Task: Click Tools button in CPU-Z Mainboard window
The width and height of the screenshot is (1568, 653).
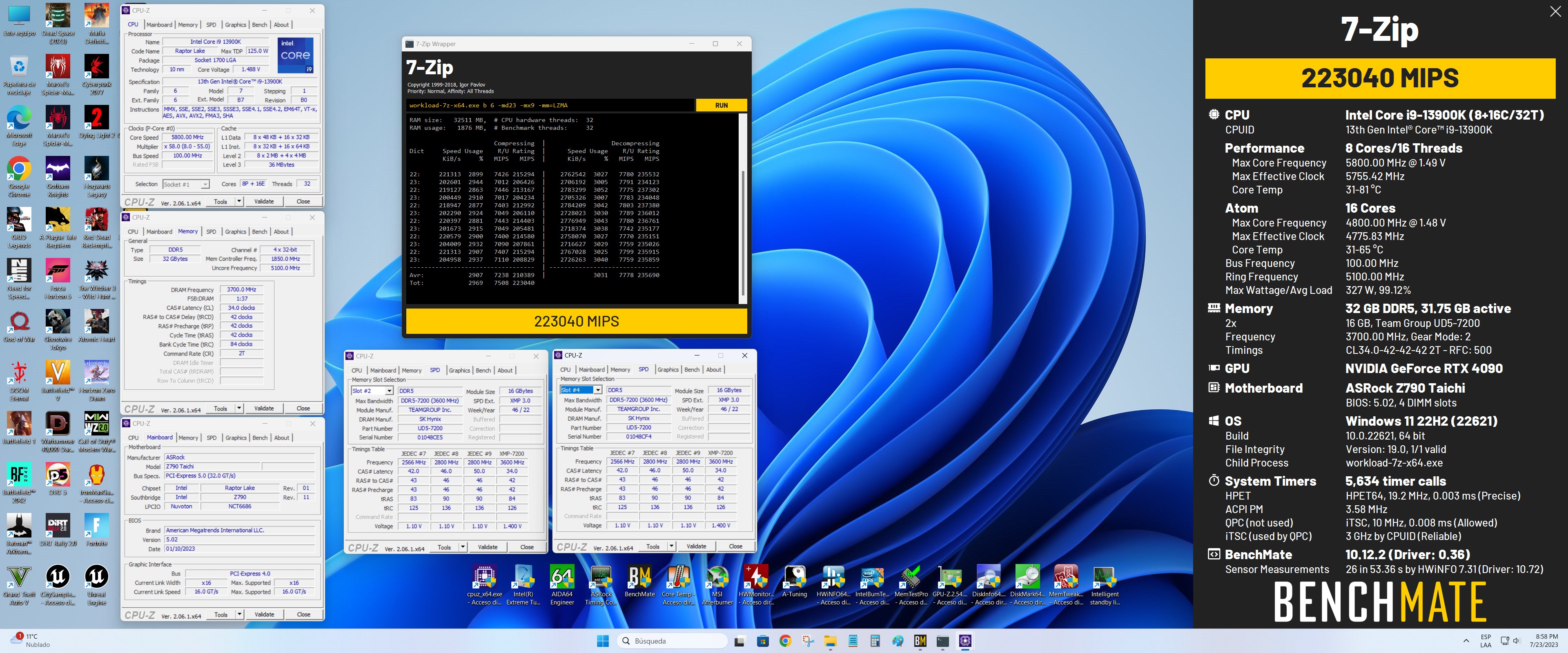Action: pos(220,615)
